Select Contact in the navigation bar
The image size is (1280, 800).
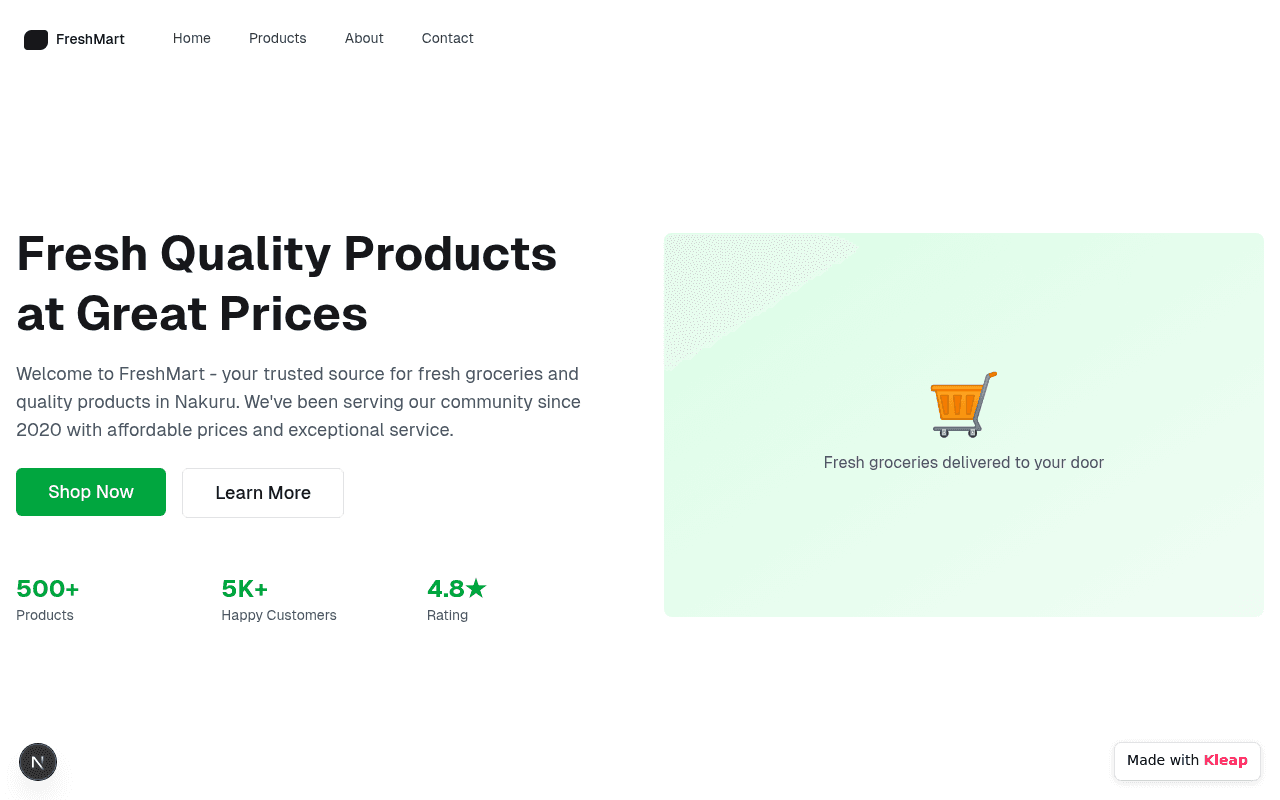tap(448, 38)
